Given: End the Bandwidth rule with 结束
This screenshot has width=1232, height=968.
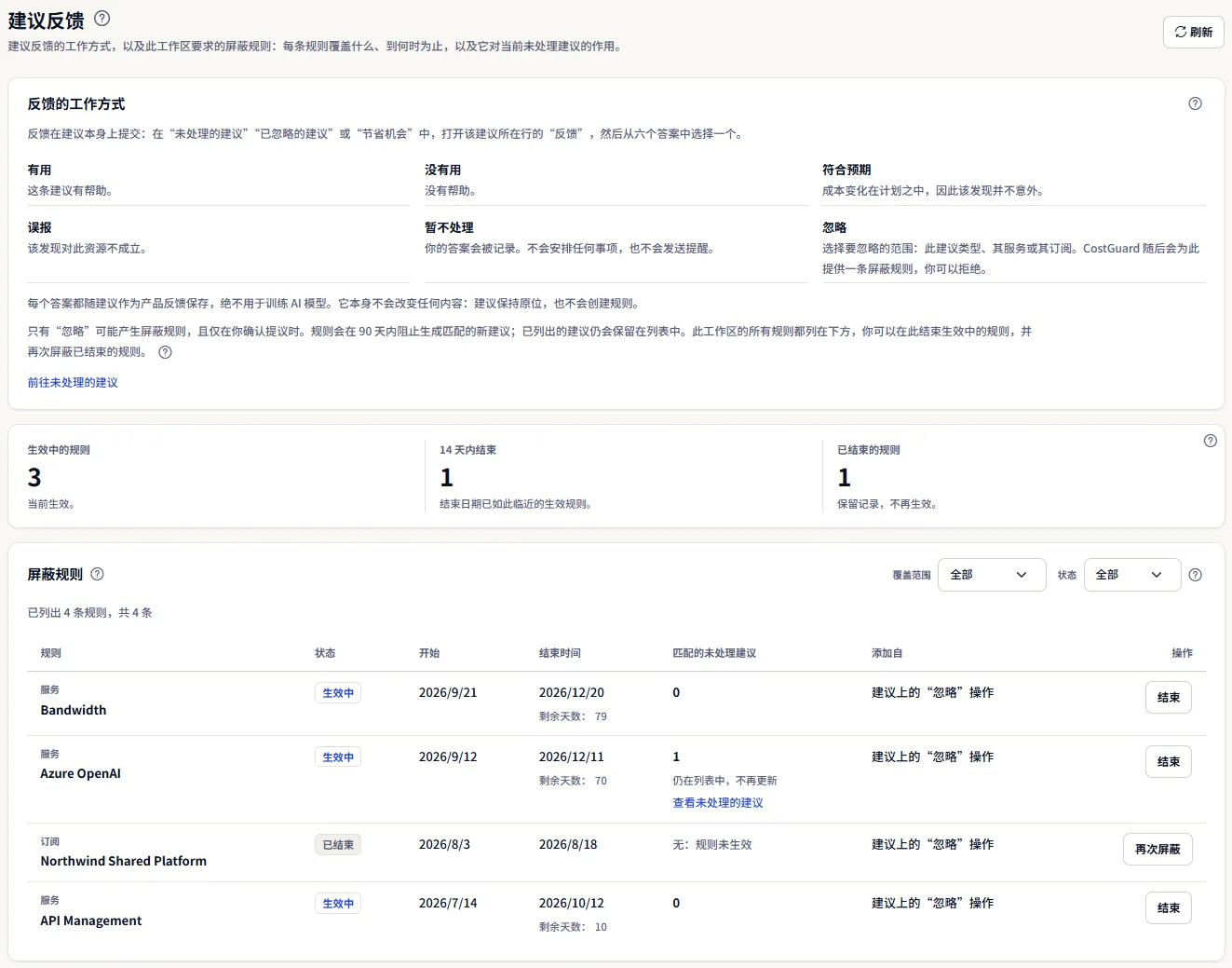Looking at the screenshot, I should (1168, 698).
